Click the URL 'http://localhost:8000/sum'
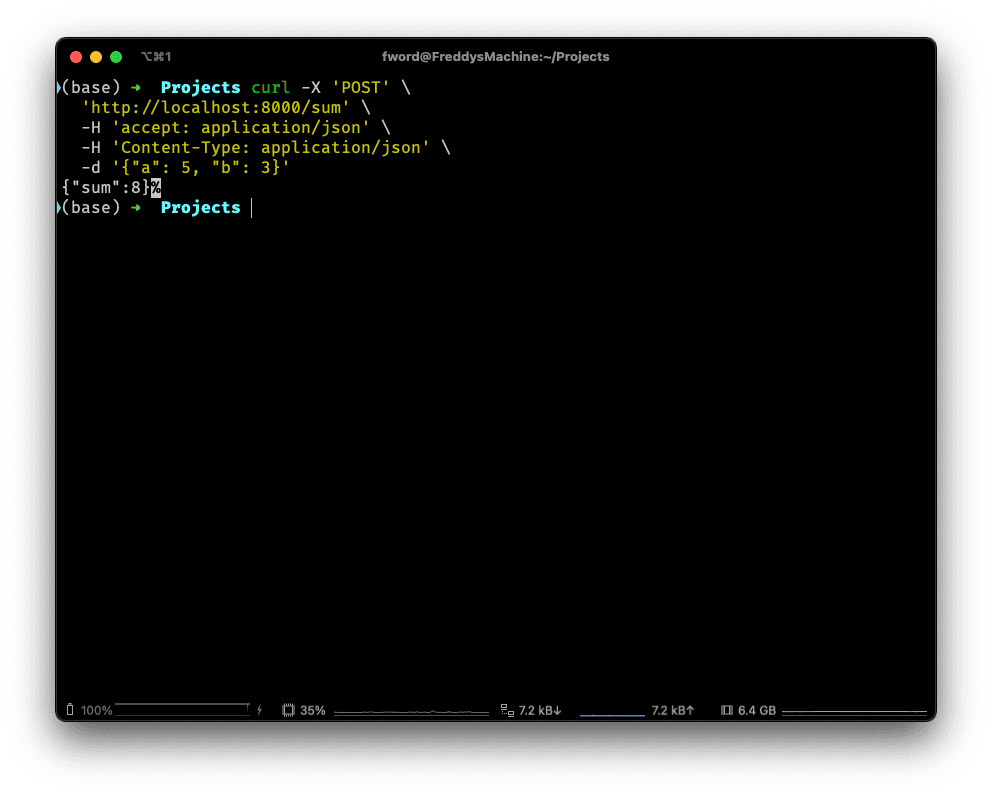 coord(216,108)
